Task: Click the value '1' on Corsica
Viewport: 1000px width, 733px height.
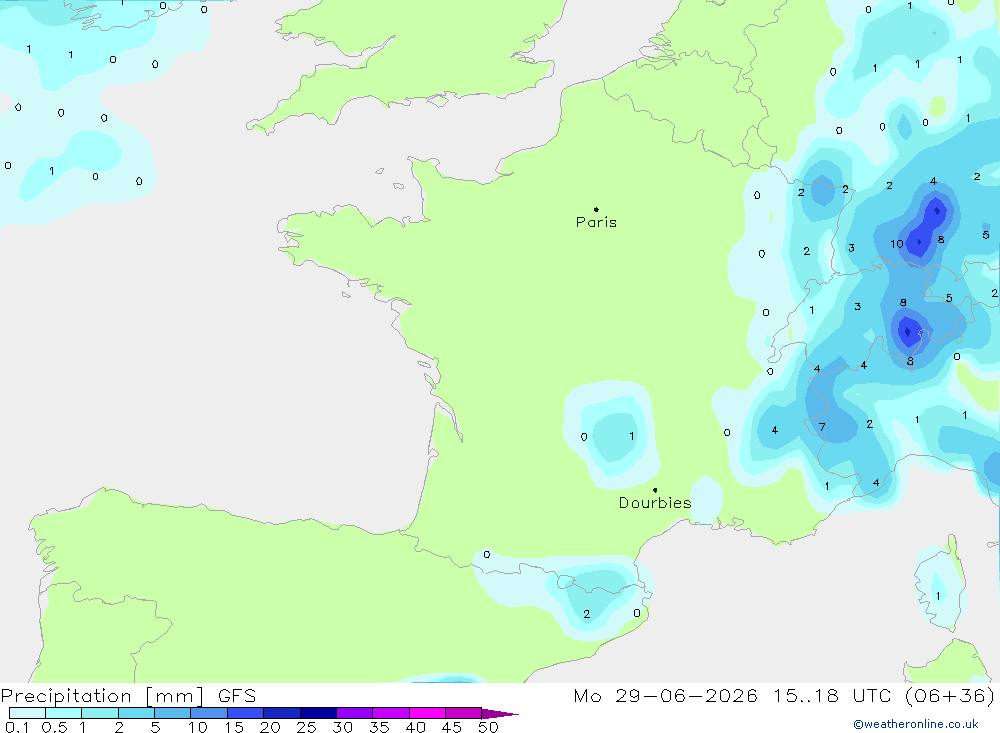Action: pyautogui.click(x=938, y=596)
